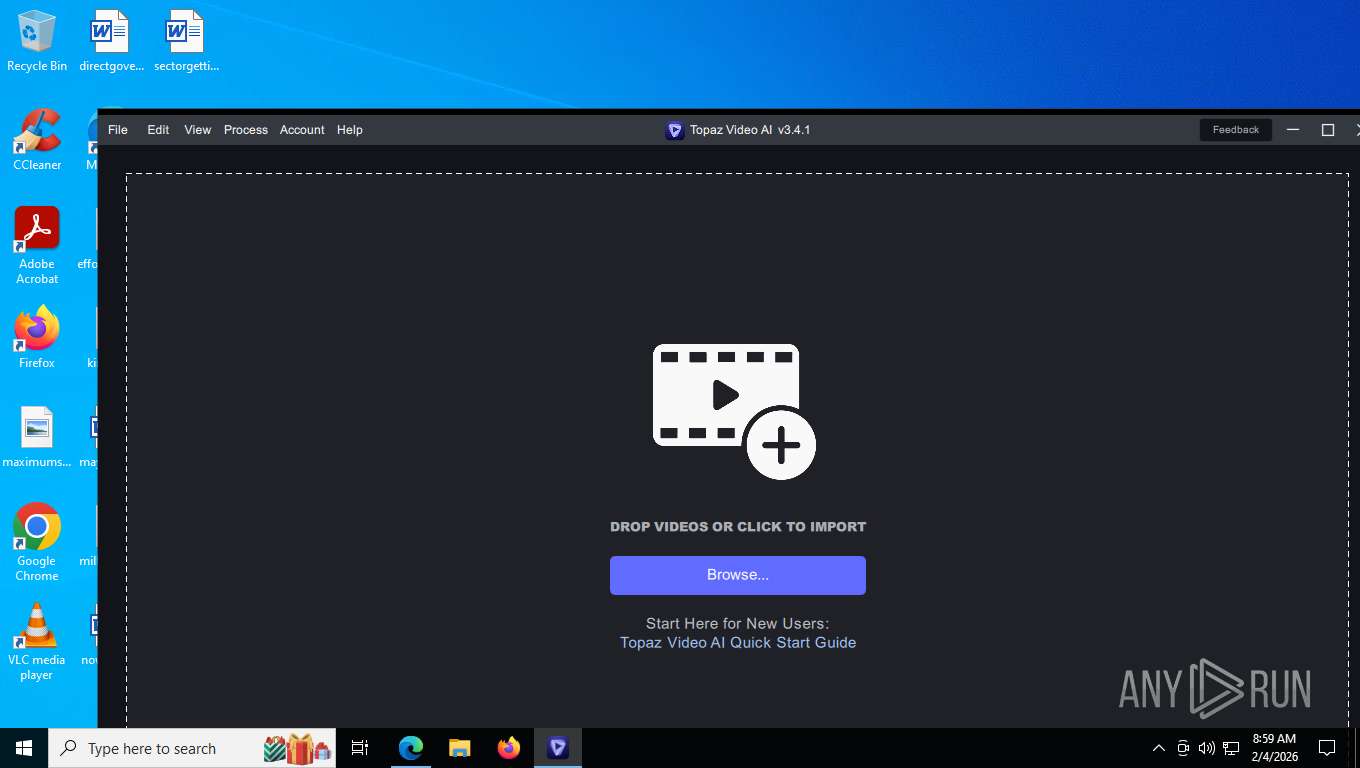This screenshot has height=768, width=1360.
Task: Open the Edit menu
Action: point(158,130)
